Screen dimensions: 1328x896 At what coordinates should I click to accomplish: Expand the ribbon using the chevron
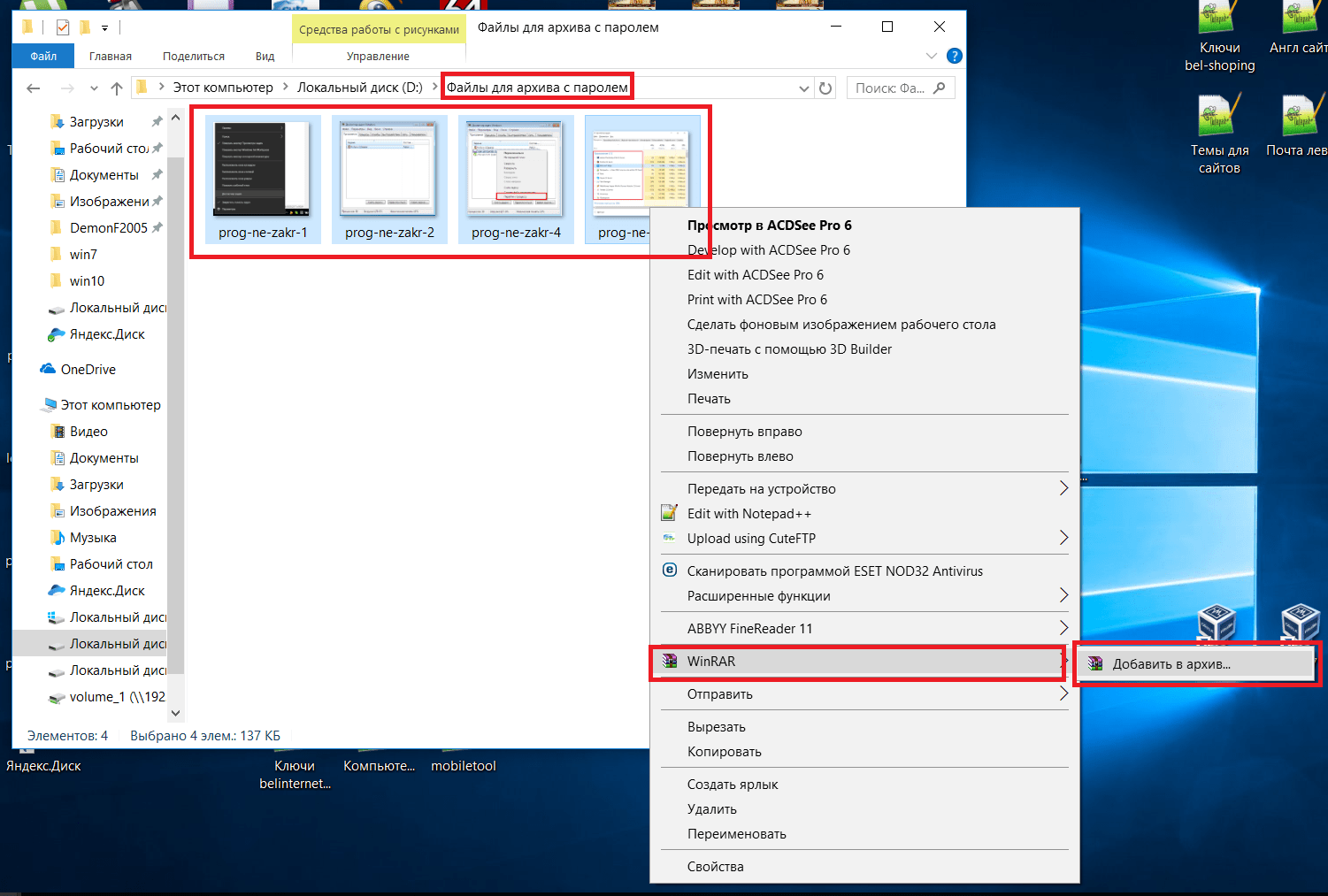coord(931,56)
